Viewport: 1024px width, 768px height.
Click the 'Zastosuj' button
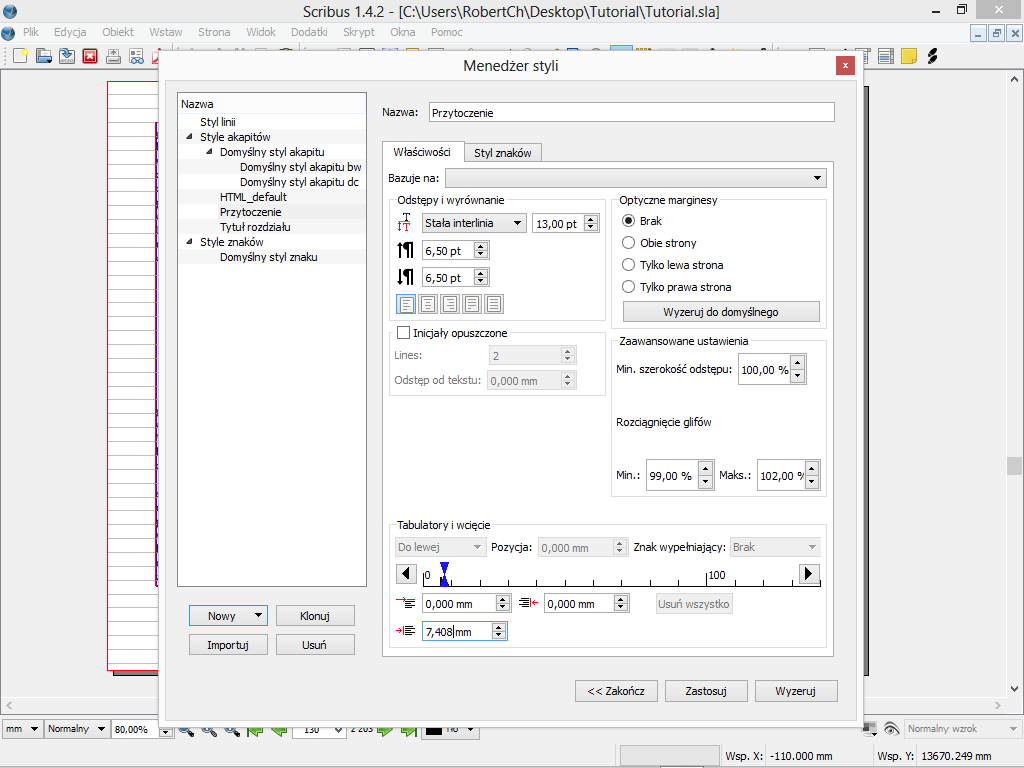pyautogui.click(x=704, y=691)
